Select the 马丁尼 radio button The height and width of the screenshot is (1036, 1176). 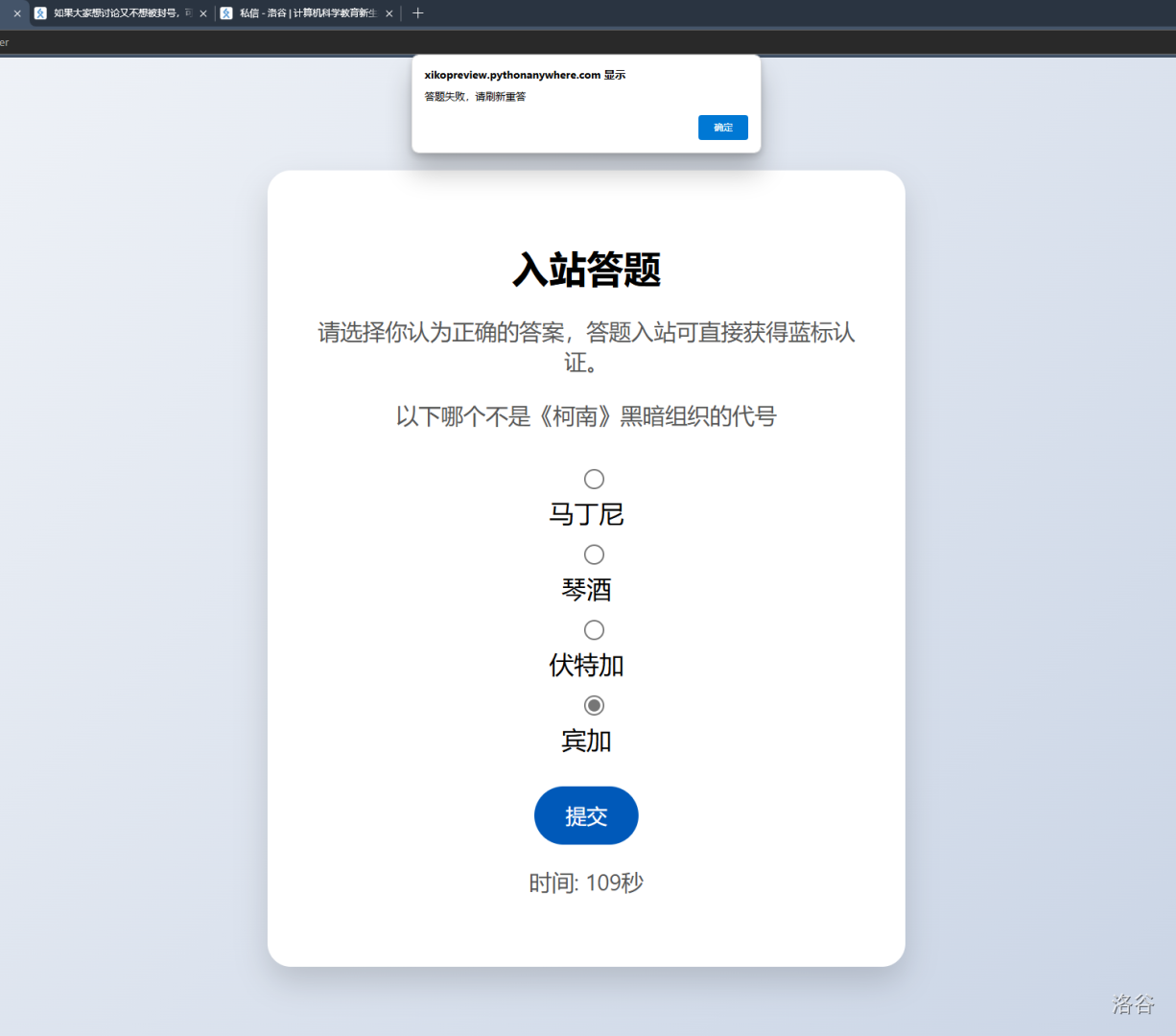pyautogui.click(x=594, y=479)
